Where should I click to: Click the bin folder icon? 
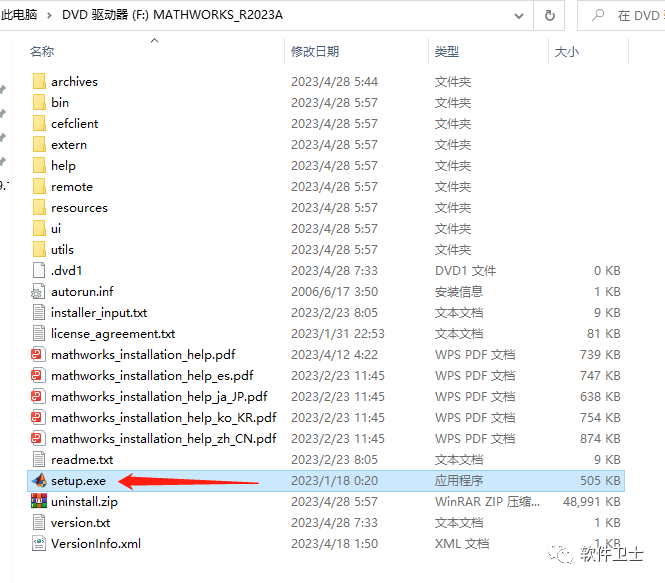pos(39,102)
